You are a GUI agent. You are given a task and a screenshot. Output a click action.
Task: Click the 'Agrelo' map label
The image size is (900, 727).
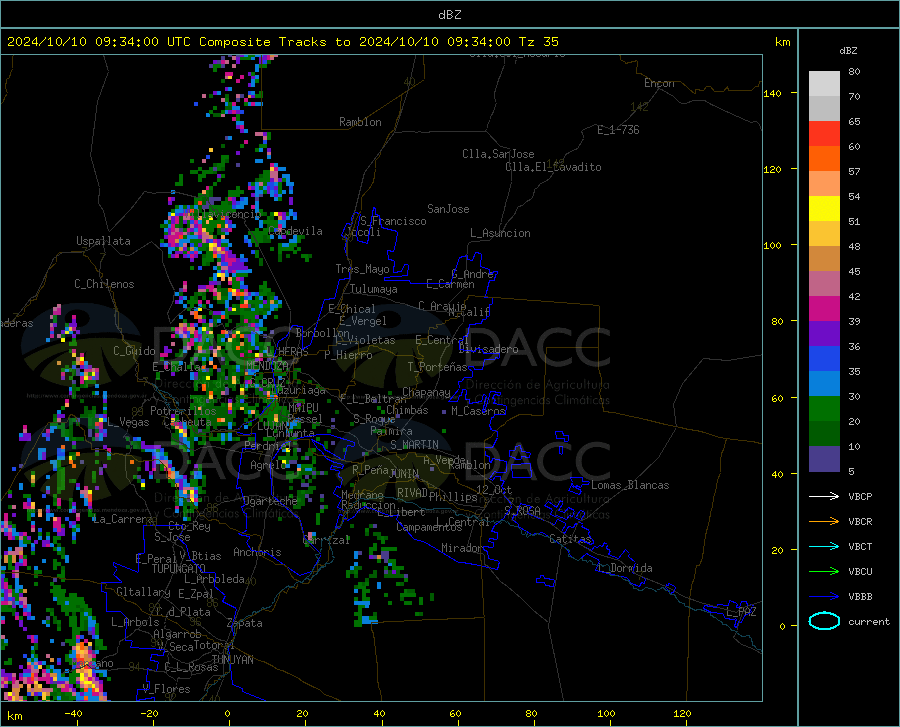click(268, 465)
